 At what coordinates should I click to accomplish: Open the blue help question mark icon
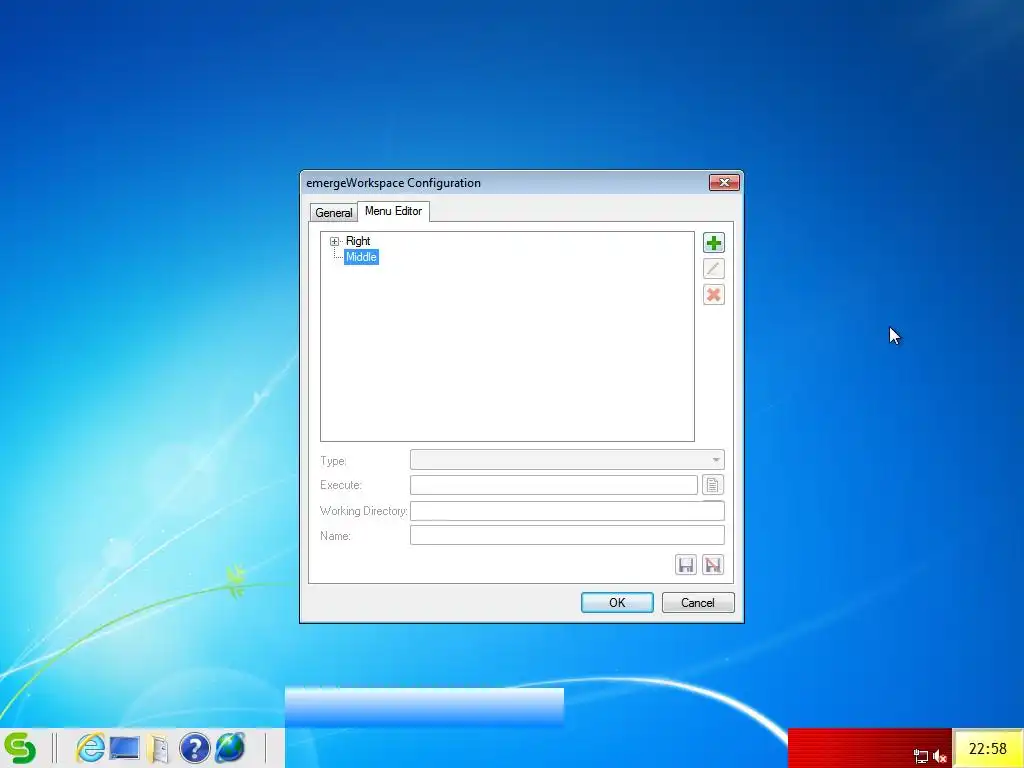pos(194,748)
